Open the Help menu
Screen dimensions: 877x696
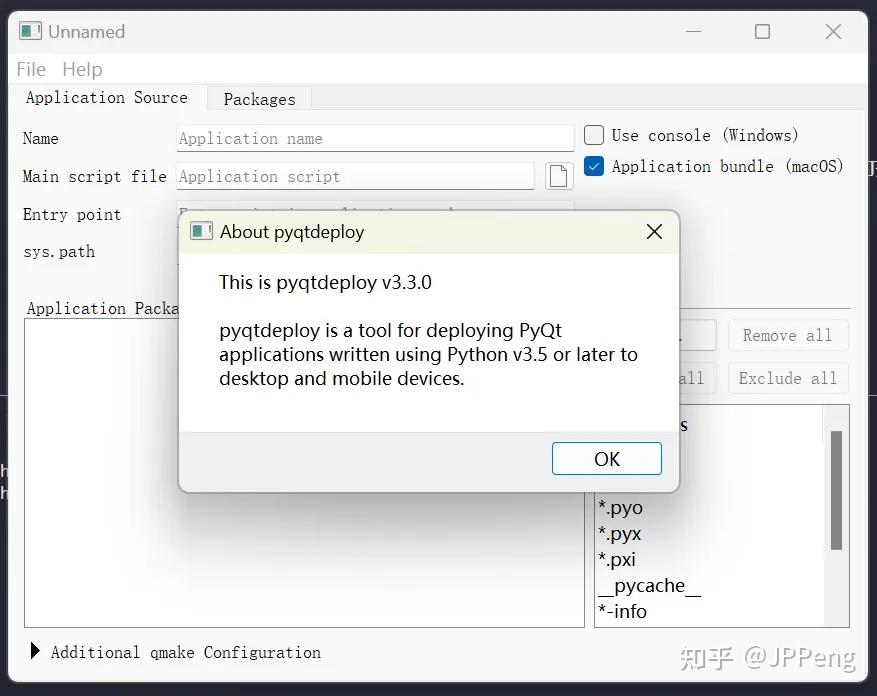tap(82, 69)
